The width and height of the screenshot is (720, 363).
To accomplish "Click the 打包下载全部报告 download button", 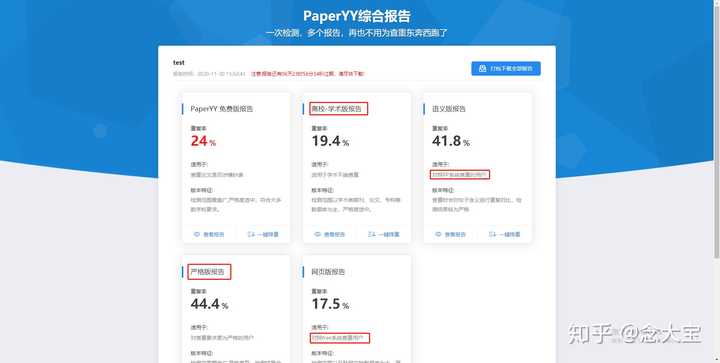I will 506,68.
